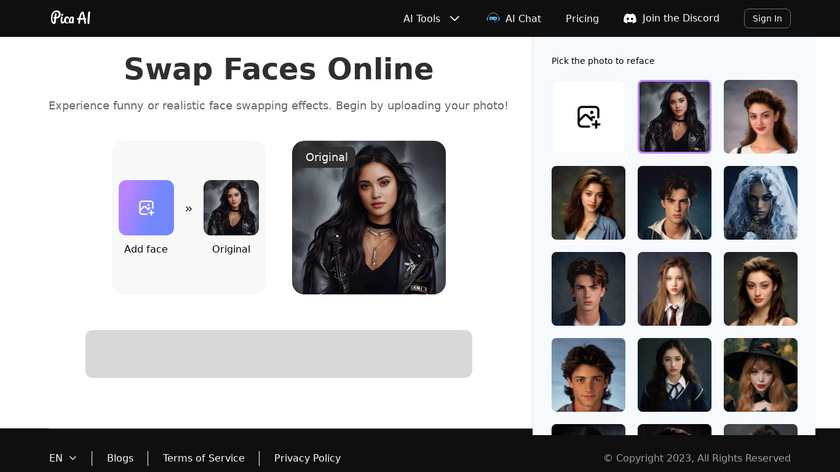Open Privacy Policy link
Screen dimensions: 840x472
pos(308,458)
